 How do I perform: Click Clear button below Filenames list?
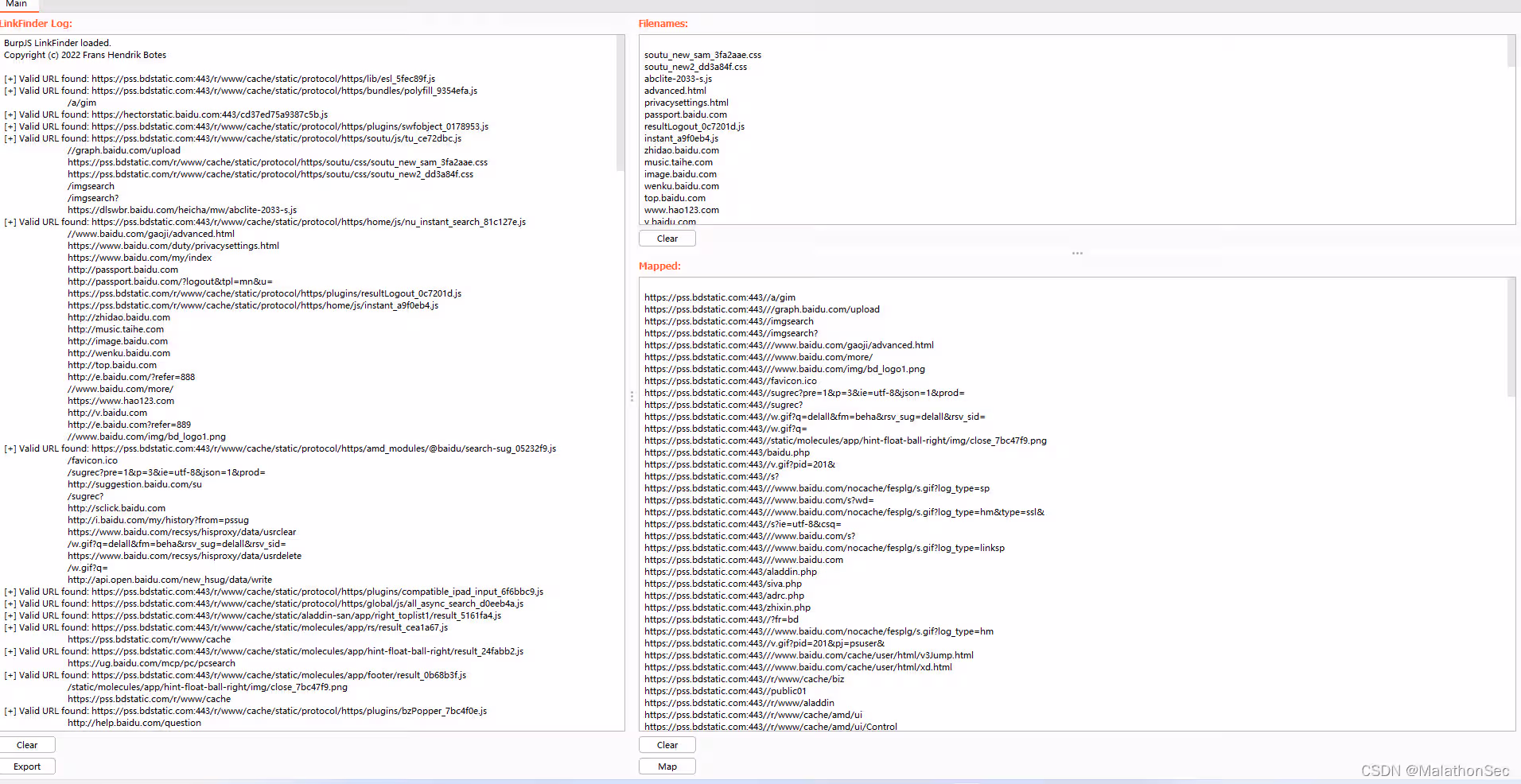(x=667, y=239)
